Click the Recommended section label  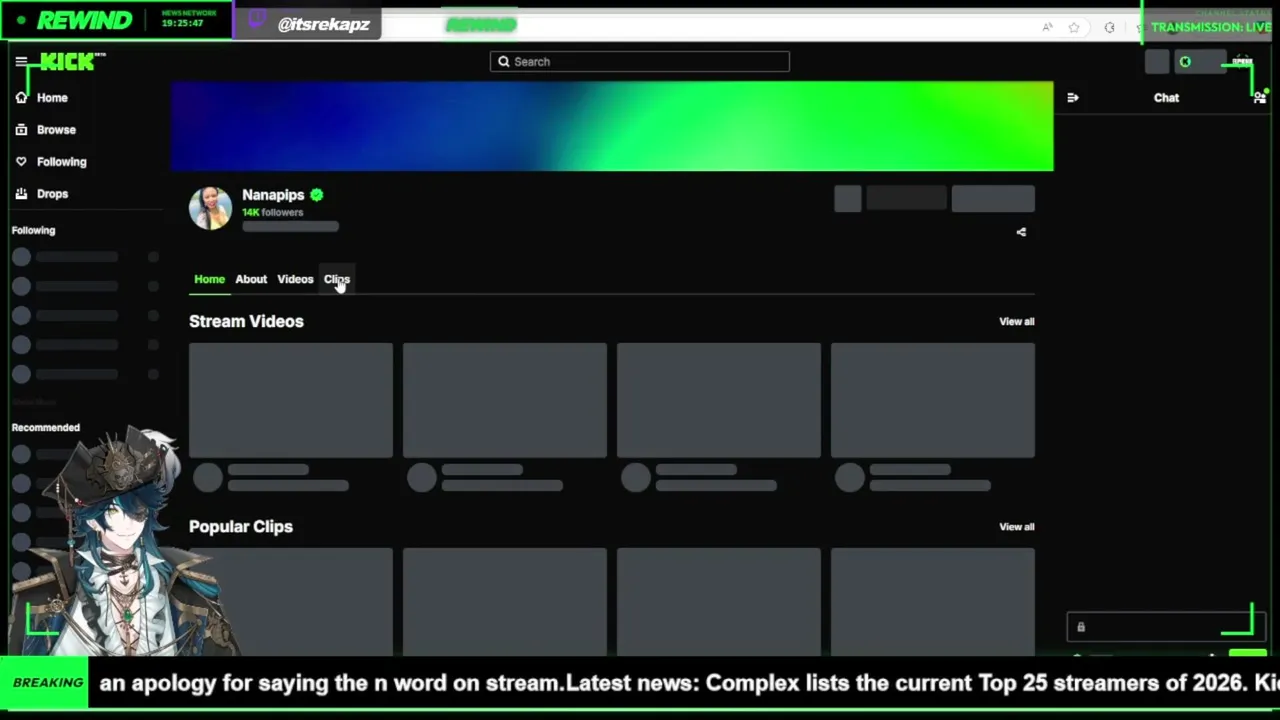point(45,428)
